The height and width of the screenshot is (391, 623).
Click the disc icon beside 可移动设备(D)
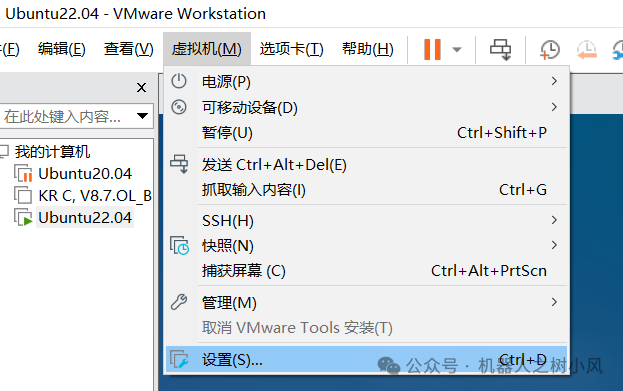pyautogui.click(x=179, y=107)
